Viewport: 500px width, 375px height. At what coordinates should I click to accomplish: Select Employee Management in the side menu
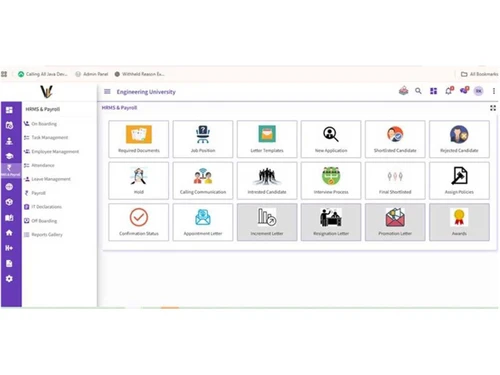point(51,151)
